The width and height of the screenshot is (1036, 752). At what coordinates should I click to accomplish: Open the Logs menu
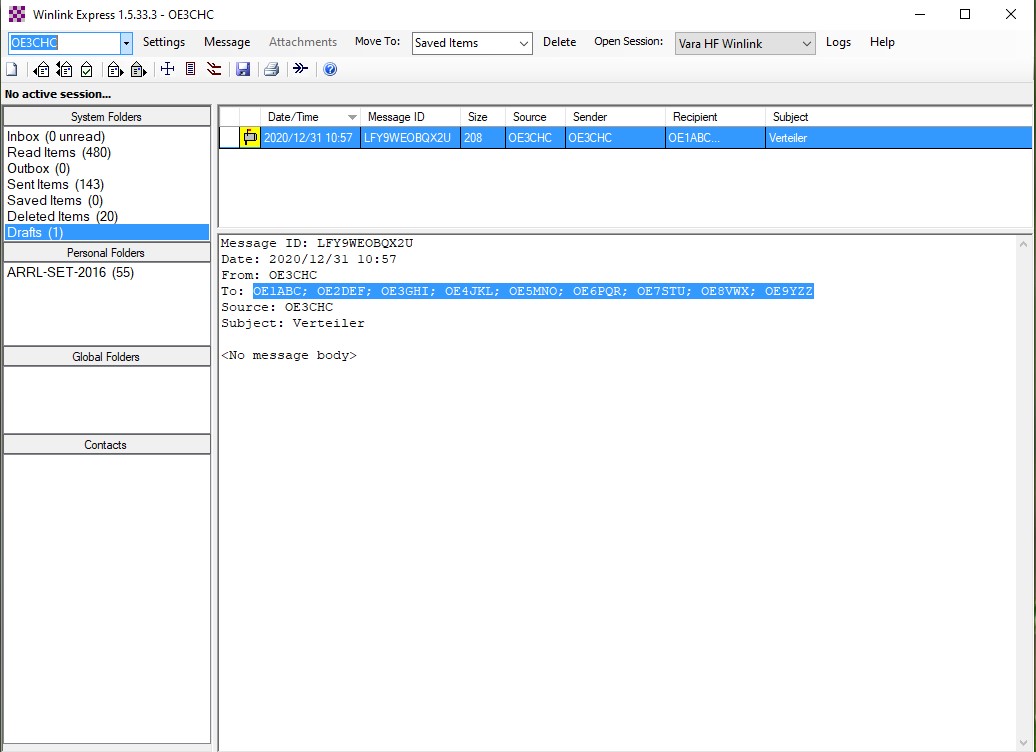click(x=838, y=42)
